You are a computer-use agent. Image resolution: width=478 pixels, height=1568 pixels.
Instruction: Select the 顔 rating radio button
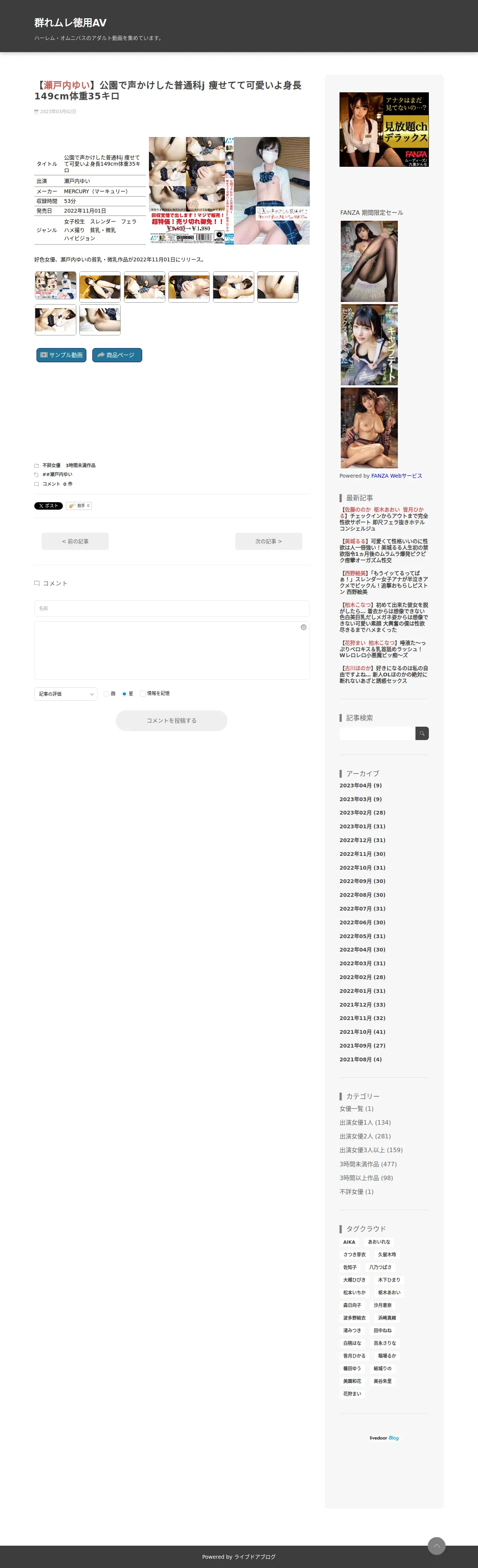(x=106, y=694)
